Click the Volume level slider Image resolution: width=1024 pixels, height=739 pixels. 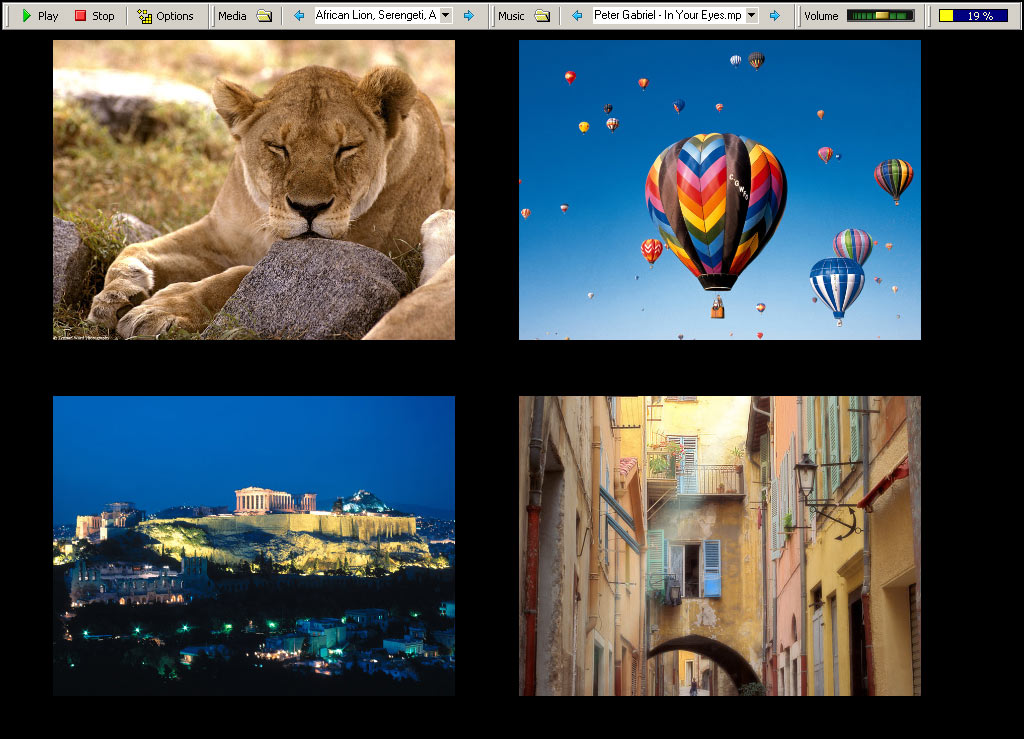tap(880, 16)
